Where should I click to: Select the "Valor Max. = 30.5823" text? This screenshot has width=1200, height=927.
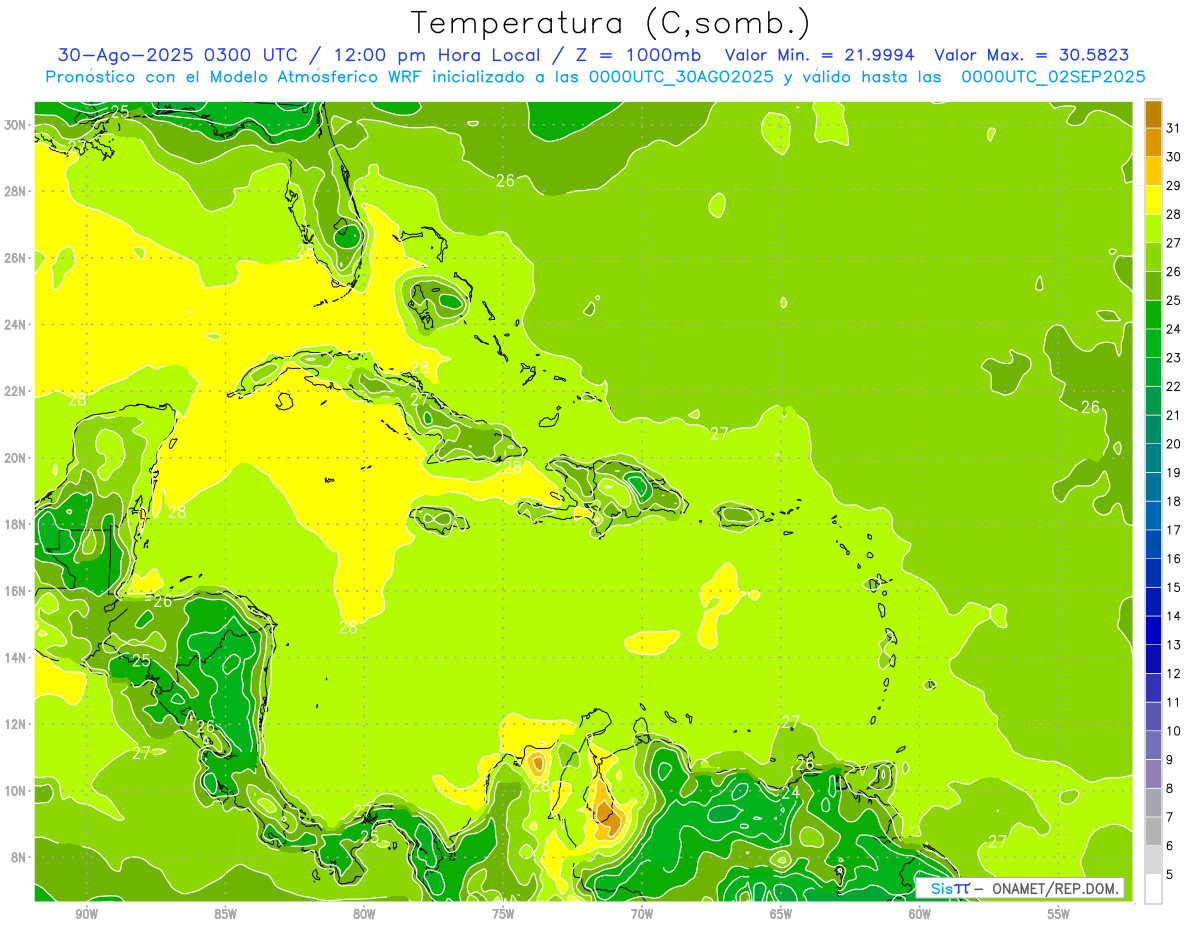1031,55
